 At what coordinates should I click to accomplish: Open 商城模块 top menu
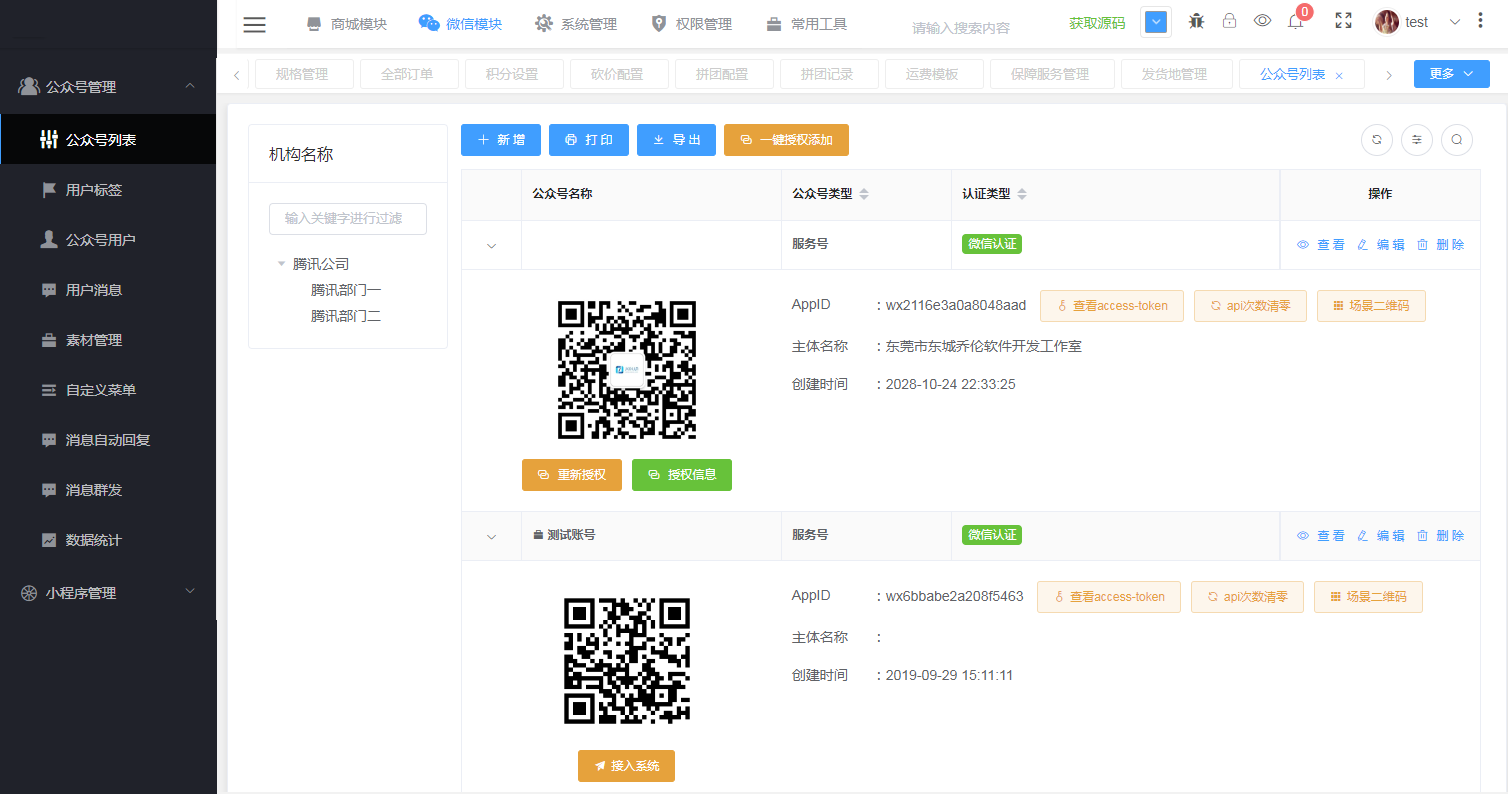[346, 24]
